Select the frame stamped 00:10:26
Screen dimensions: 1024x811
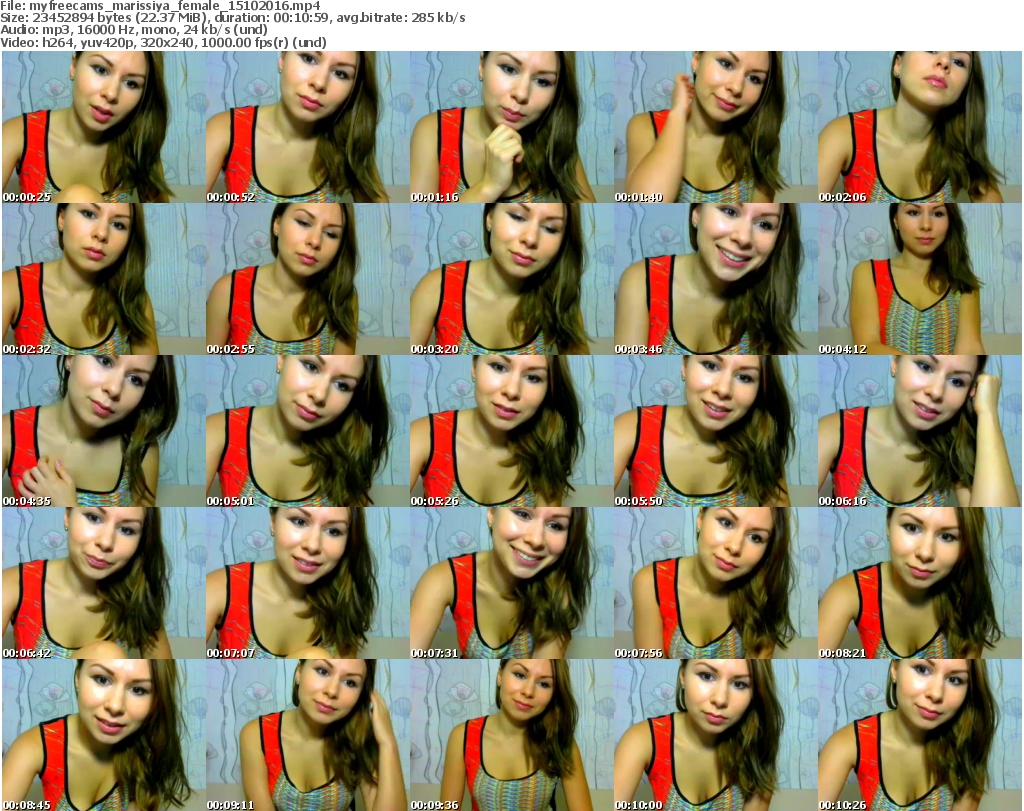click(x=920, y=735)
